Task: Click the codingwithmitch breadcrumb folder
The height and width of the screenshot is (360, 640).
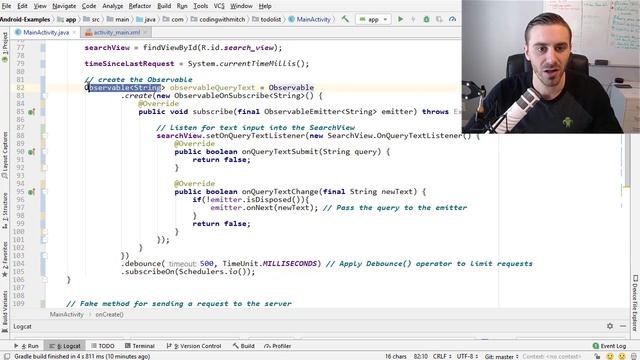Action: pos(219,19)
